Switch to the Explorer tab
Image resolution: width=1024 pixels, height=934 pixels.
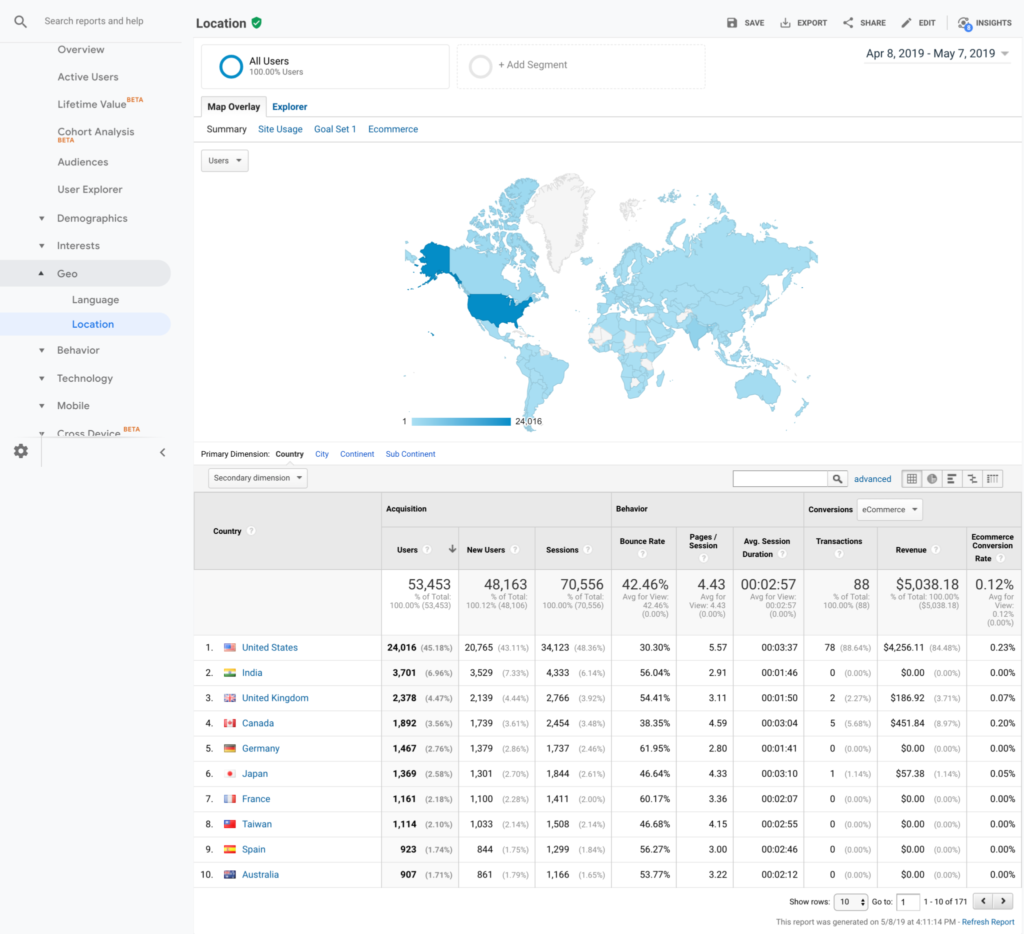click(x=289, y=106)
